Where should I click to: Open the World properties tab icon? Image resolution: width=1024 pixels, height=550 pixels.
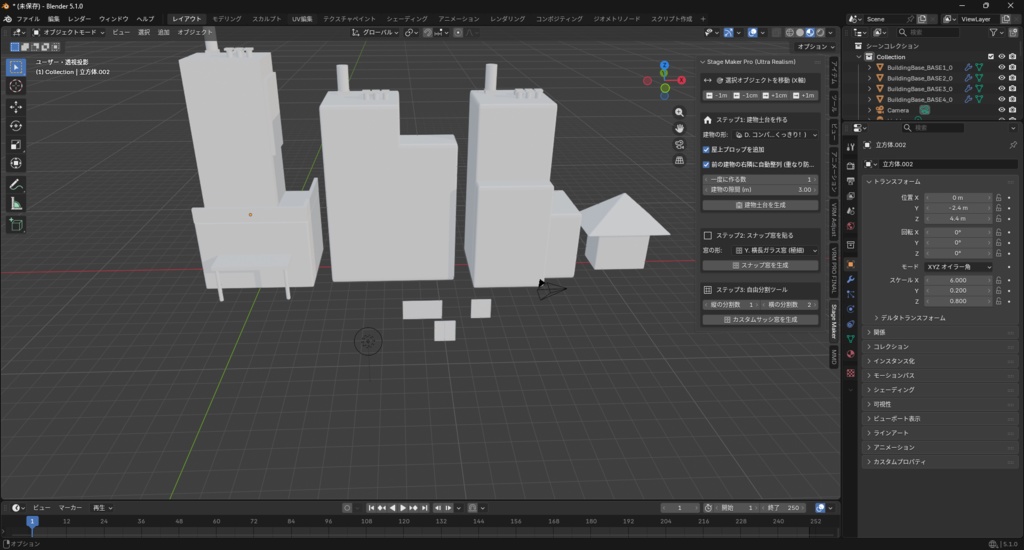tap(850, 226)
